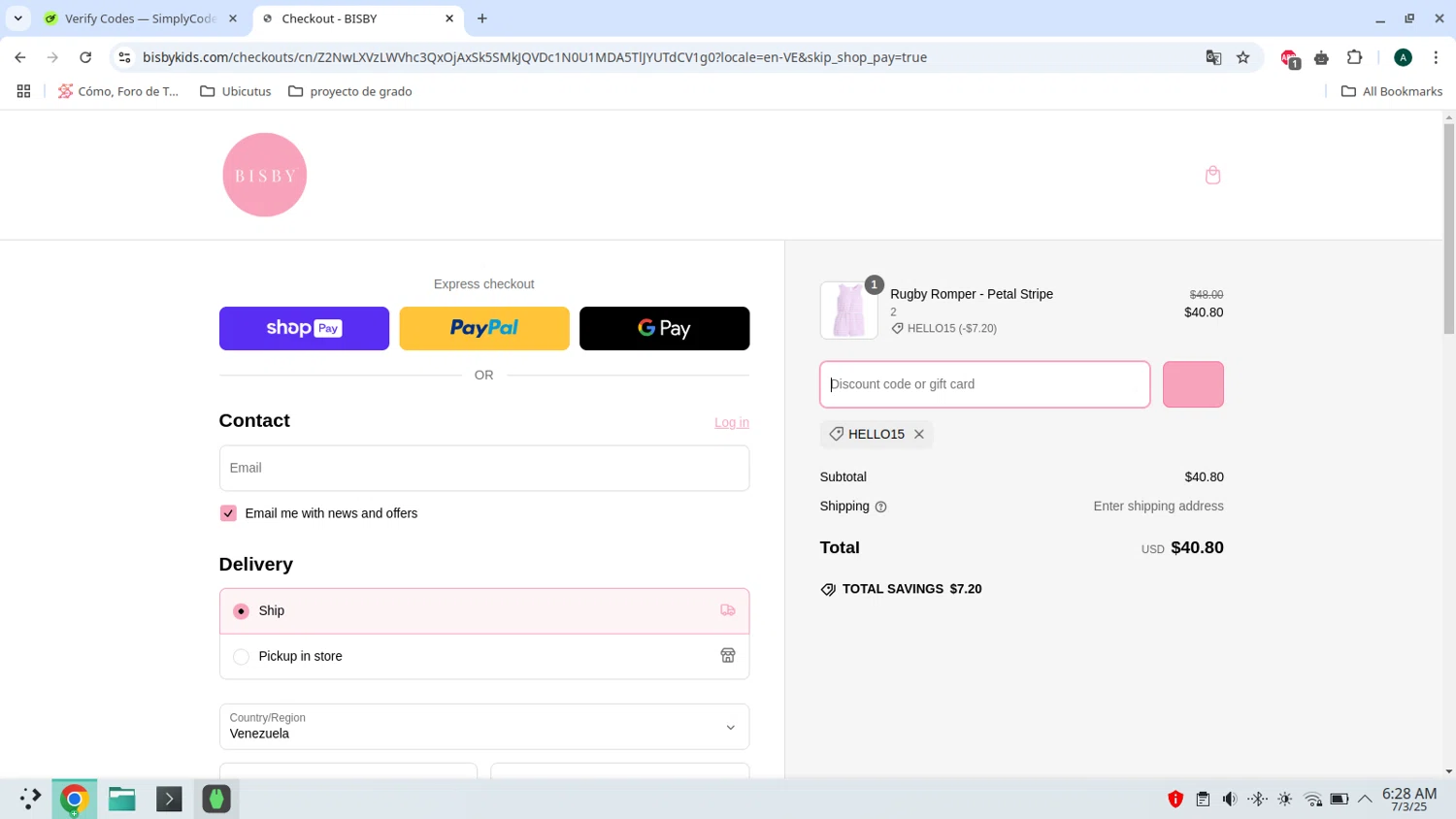Open the clipboard tray icon

pyautogui.click(x=1203, y=800)
